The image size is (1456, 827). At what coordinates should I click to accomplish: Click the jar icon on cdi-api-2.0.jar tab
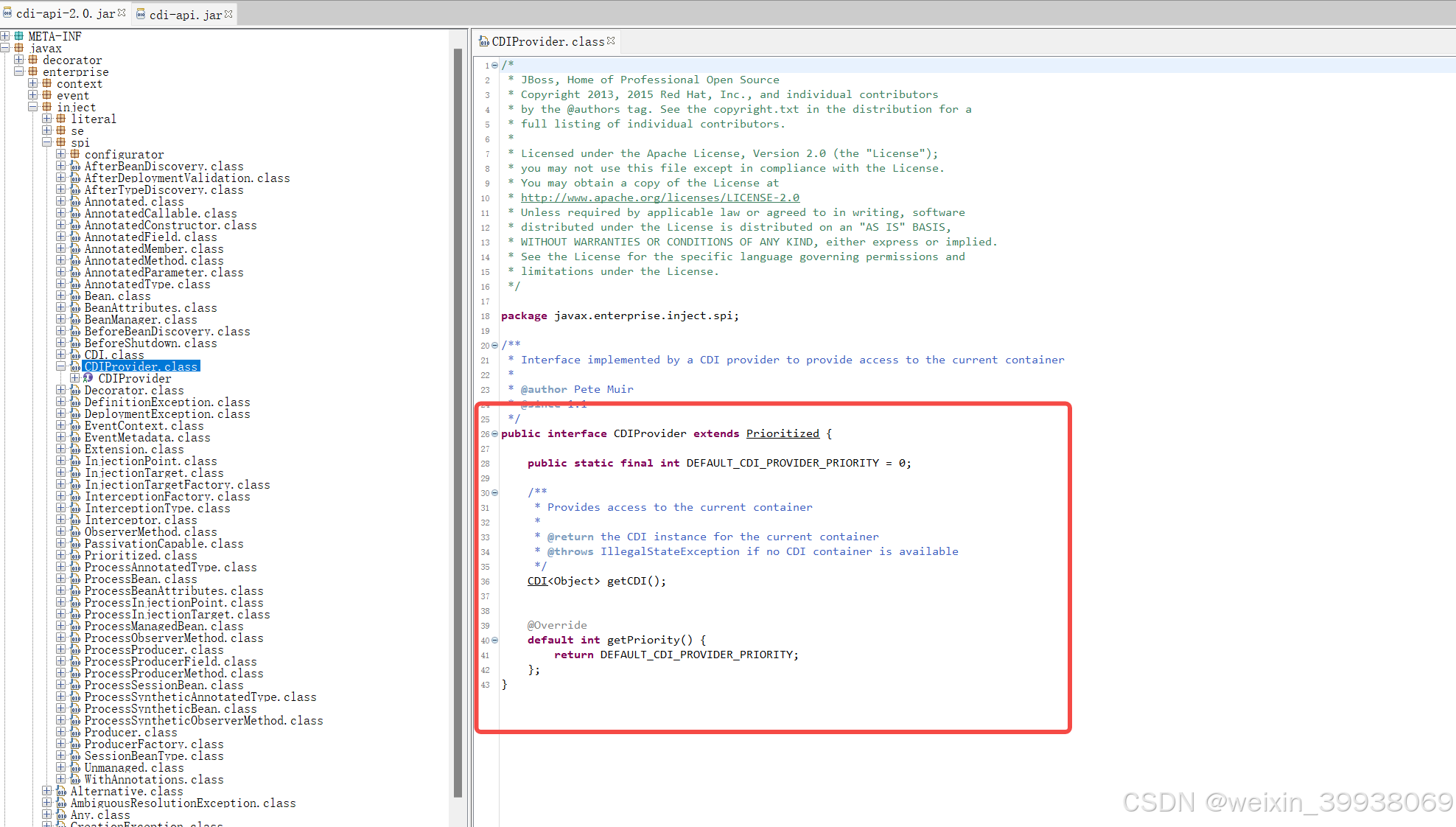[x=7, y=13]
